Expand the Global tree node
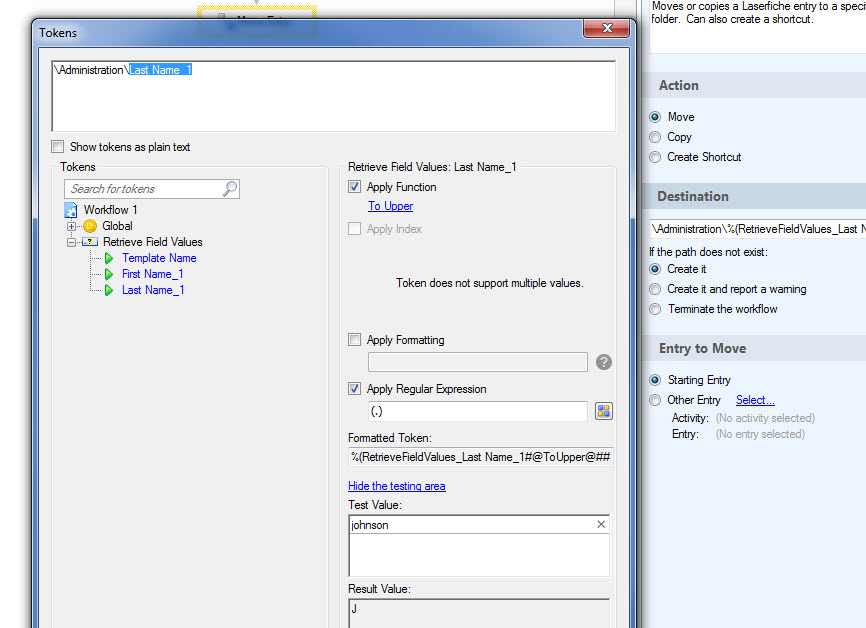Viewport: 866px width, 628px height. (72, 226)
